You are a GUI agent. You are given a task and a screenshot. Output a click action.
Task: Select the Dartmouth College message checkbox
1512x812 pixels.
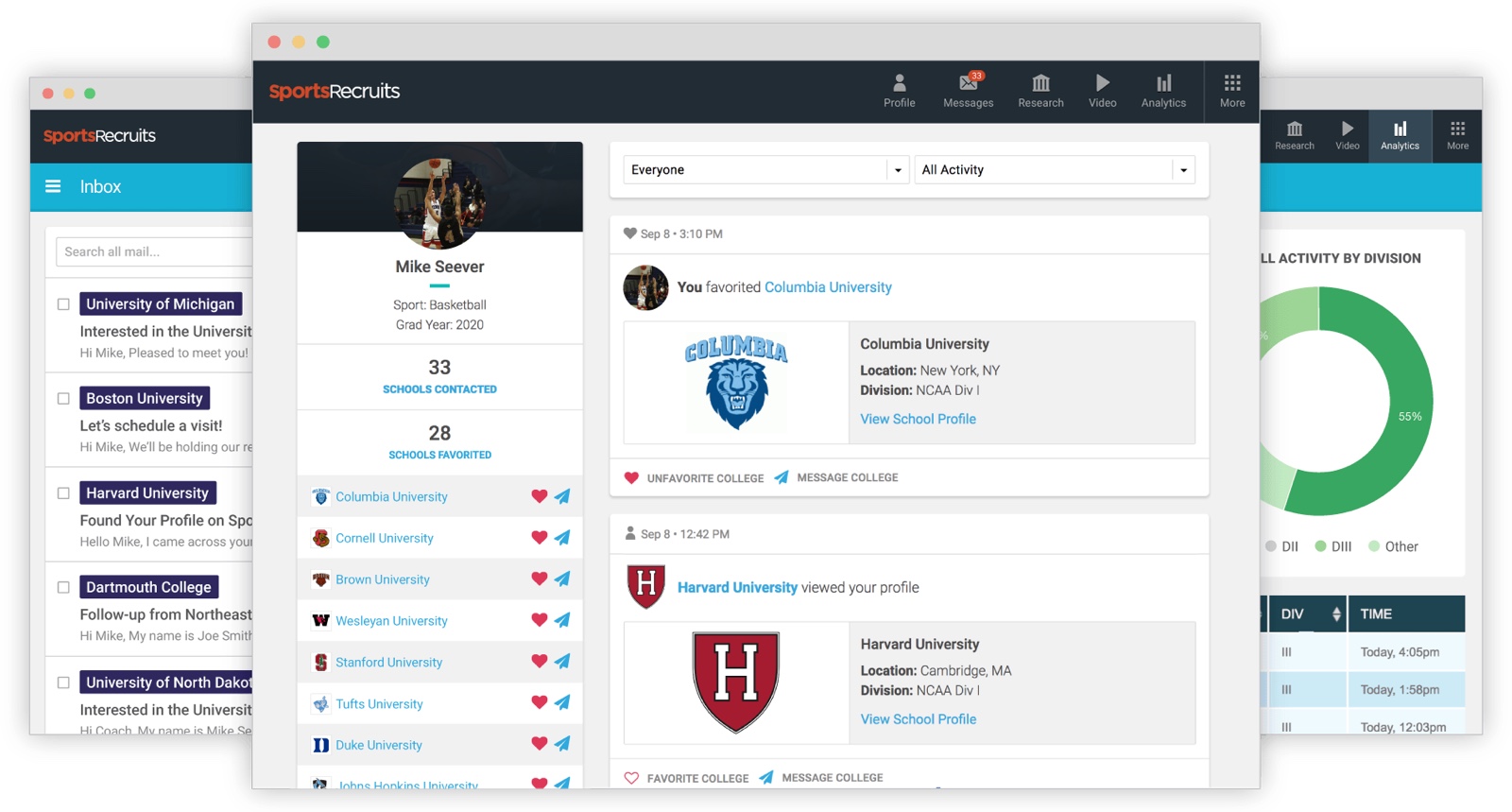tap(63, 588)
